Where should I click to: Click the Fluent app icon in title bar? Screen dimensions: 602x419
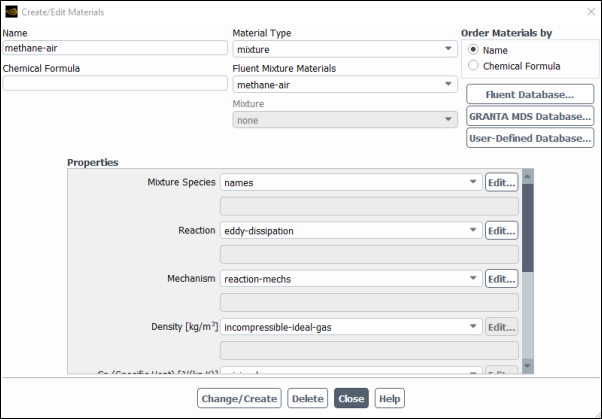pyautogui.click(x=11, y=11)
